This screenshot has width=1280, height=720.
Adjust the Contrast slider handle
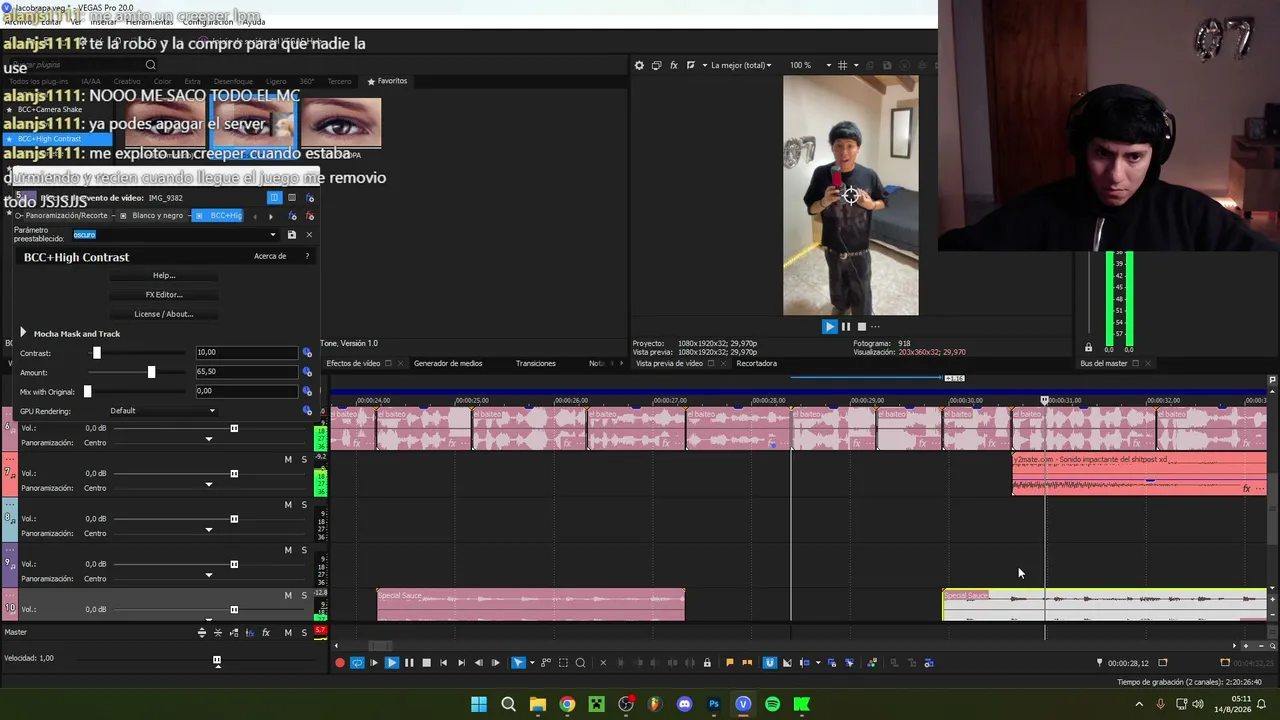point(96,353)
